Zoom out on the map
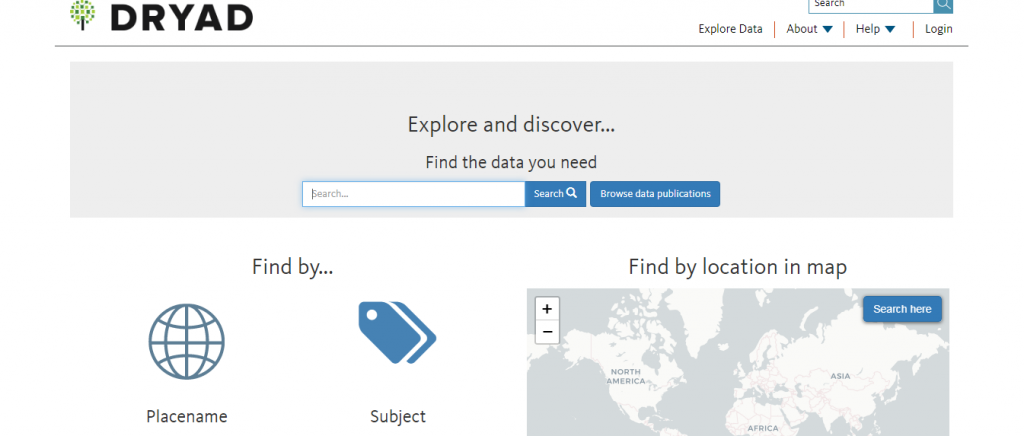The image size is (1024, 436). coord(547,332)
